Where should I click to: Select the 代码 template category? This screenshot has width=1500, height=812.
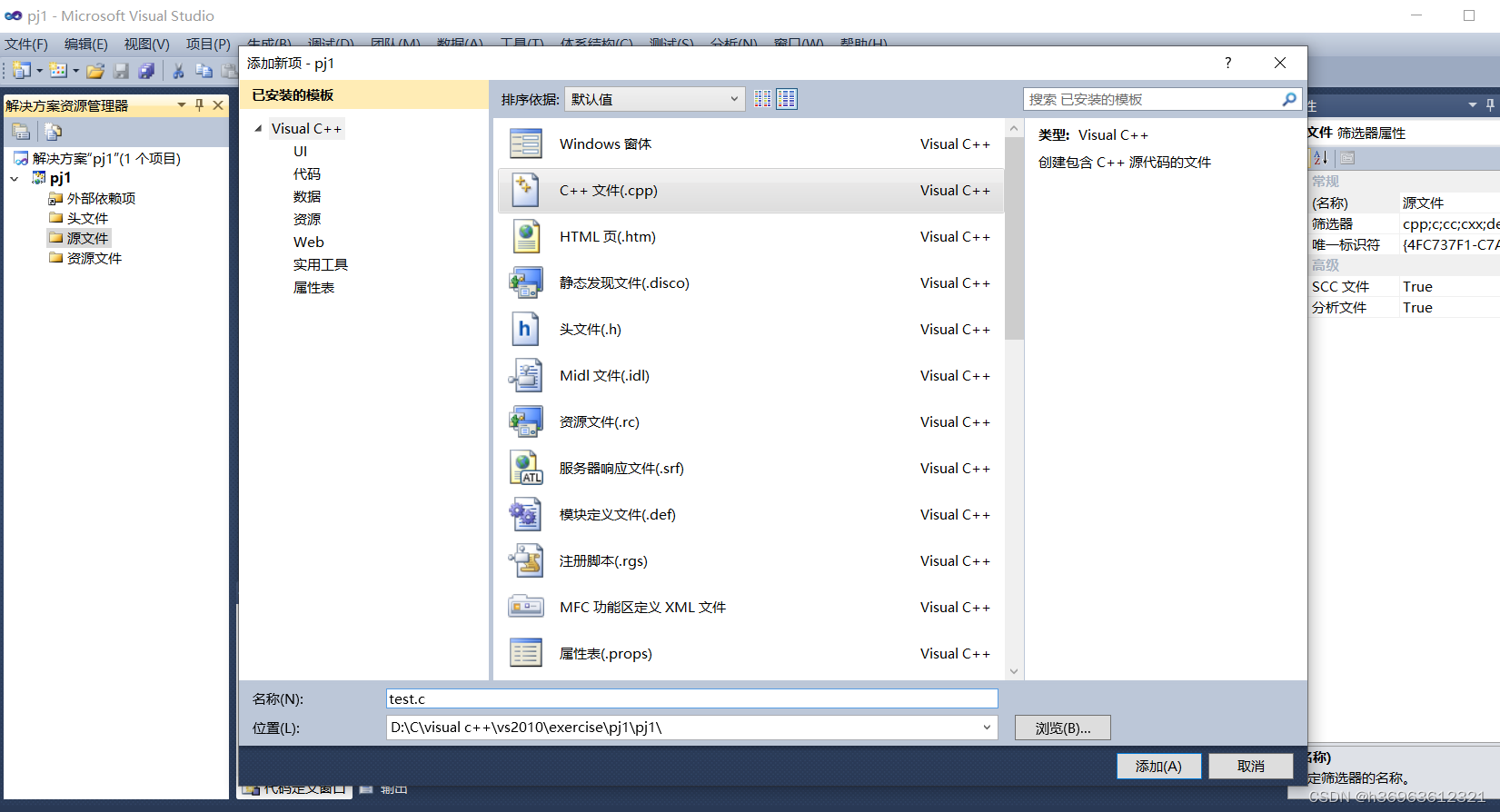pyautogui.click(x=307, y=173)
